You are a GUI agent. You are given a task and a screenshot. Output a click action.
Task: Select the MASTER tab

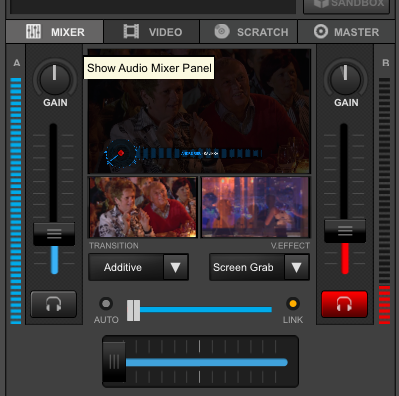tap(346, 32)
